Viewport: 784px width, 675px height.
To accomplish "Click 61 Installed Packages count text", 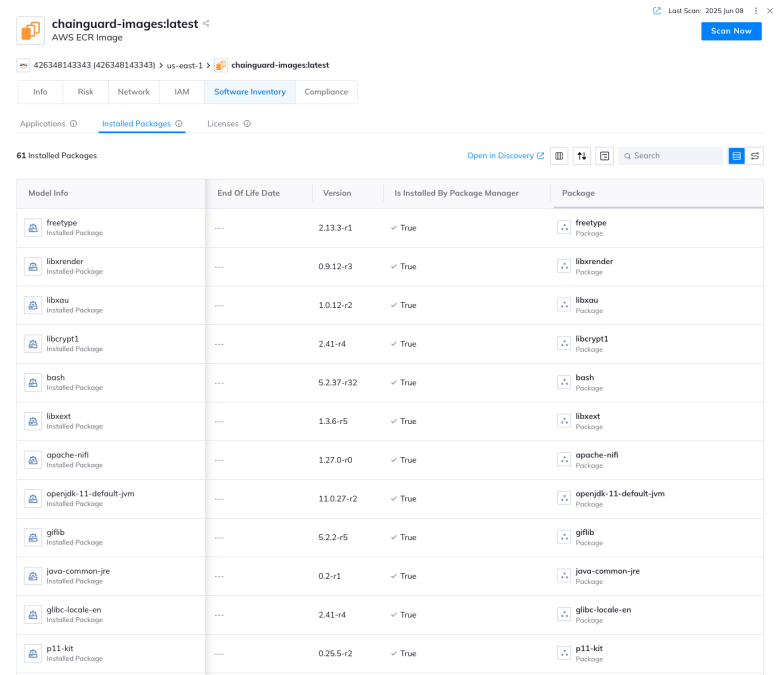I will click(56, 156).
